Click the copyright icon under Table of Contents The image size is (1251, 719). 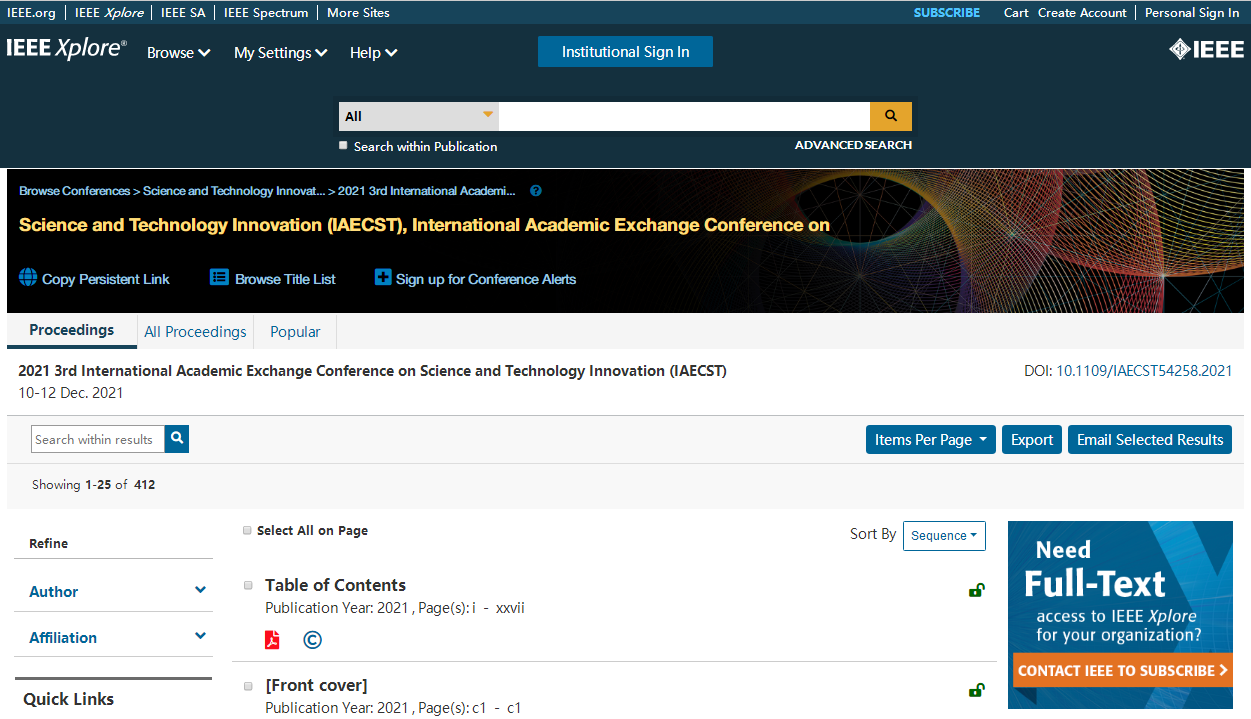312,640
